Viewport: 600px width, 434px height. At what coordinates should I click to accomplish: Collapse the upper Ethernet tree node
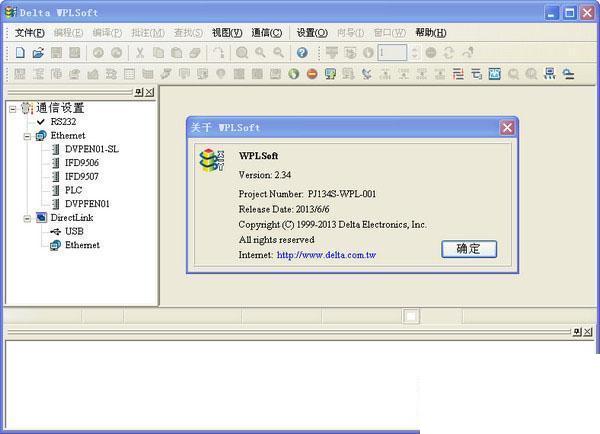pyautogui.click(x=27, y=136)
